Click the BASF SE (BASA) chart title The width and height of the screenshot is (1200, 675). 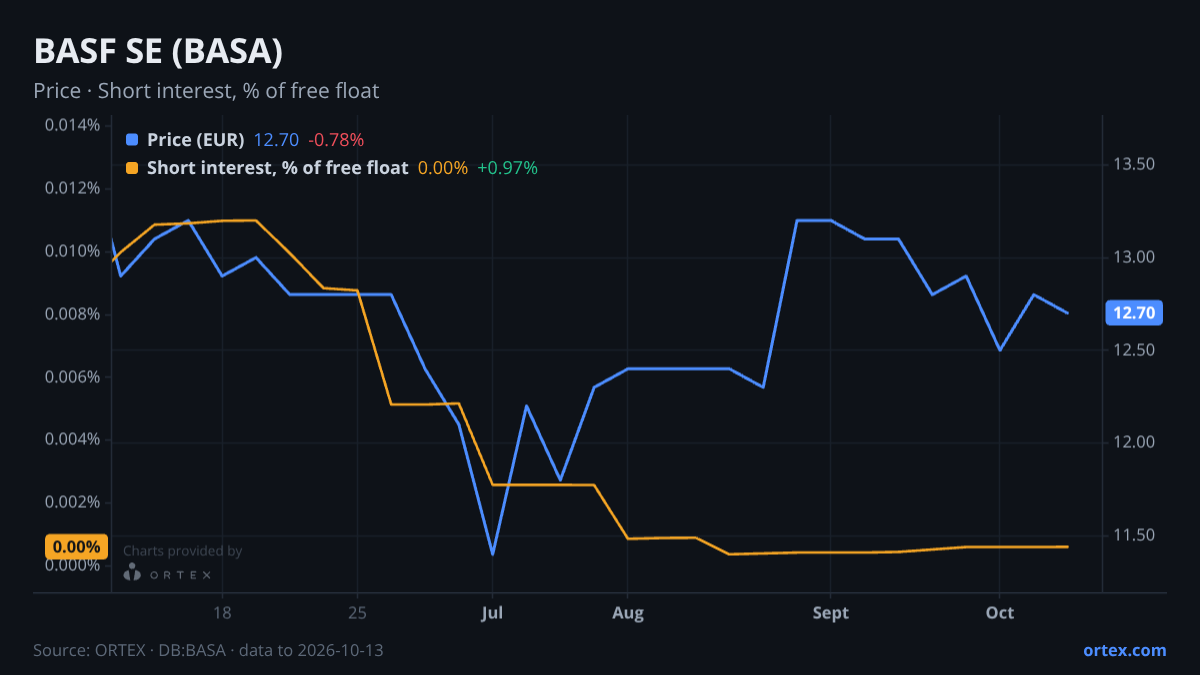pyautogui.click(x=158, y=52)
